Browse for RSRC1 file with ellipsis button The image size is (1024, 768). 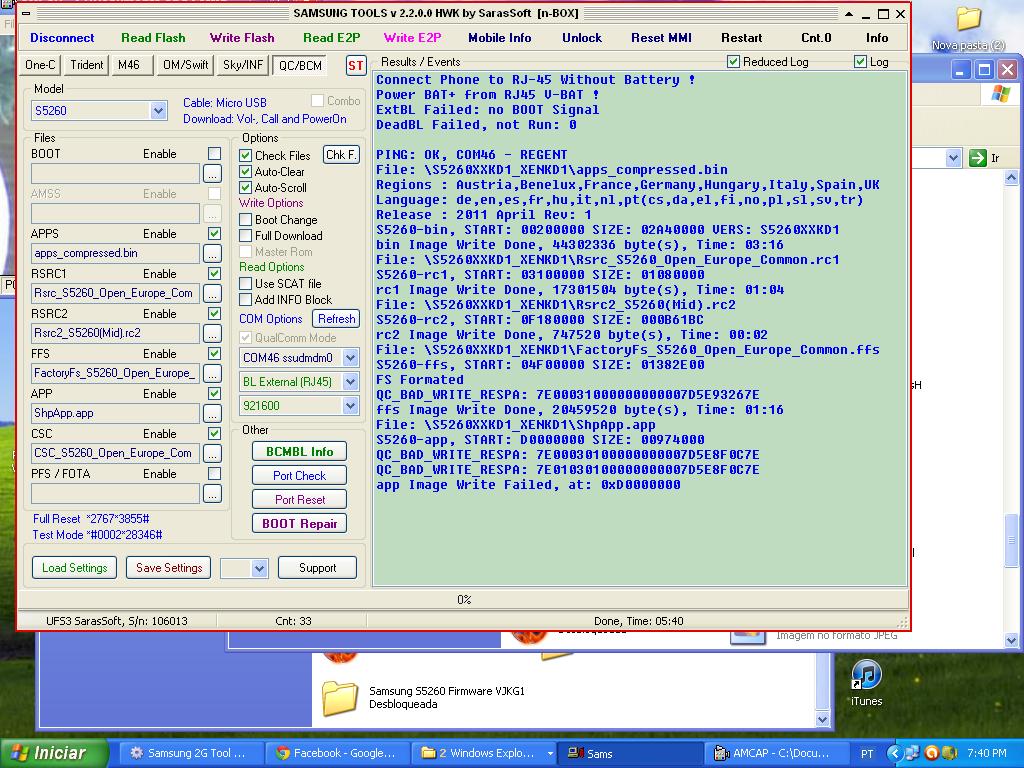click(212, 293)
